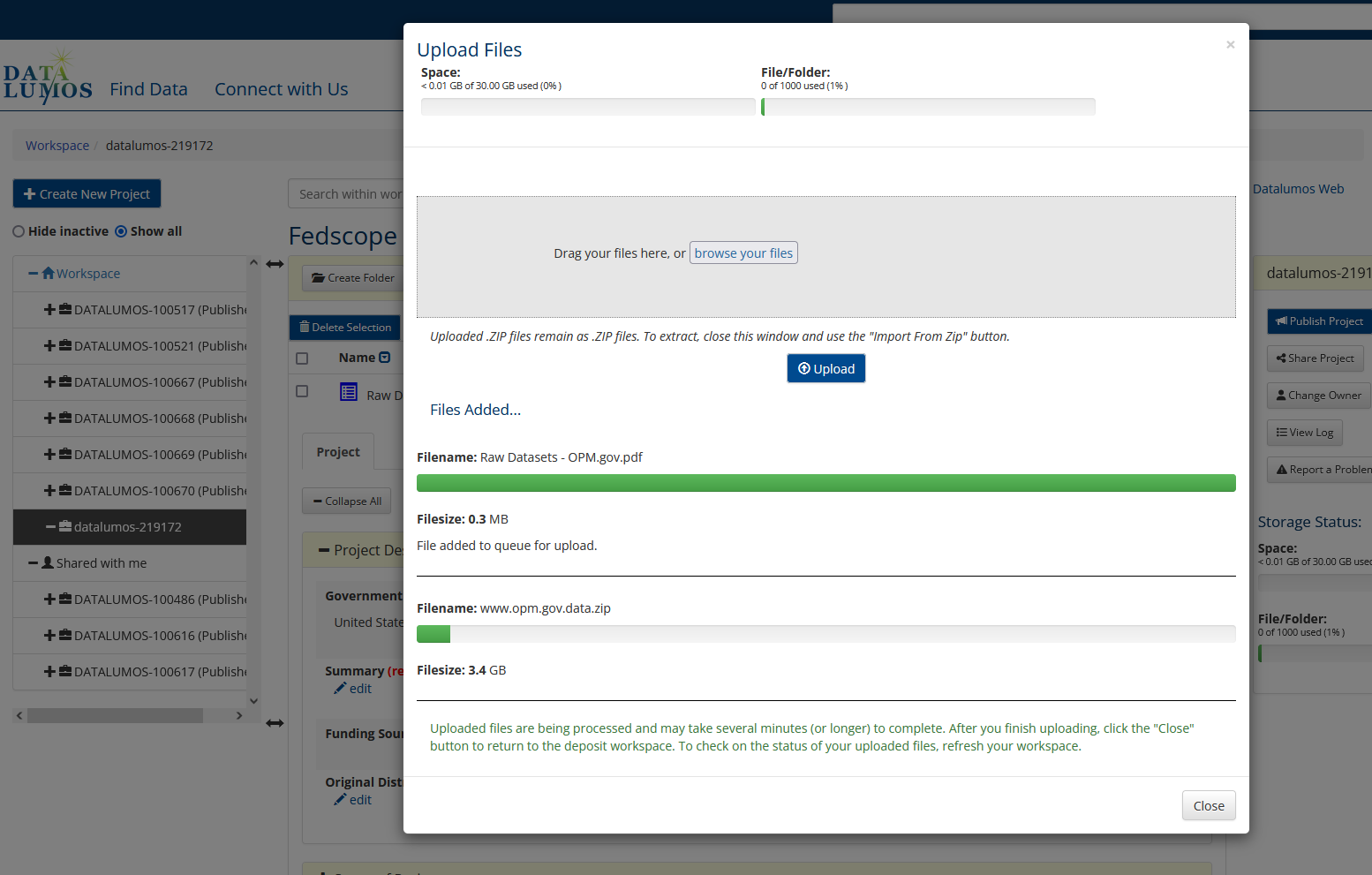1372x875 pixels.
Task: Click the www.opm.gov.data.zip upload progress bar
Action: pos(825,634)
